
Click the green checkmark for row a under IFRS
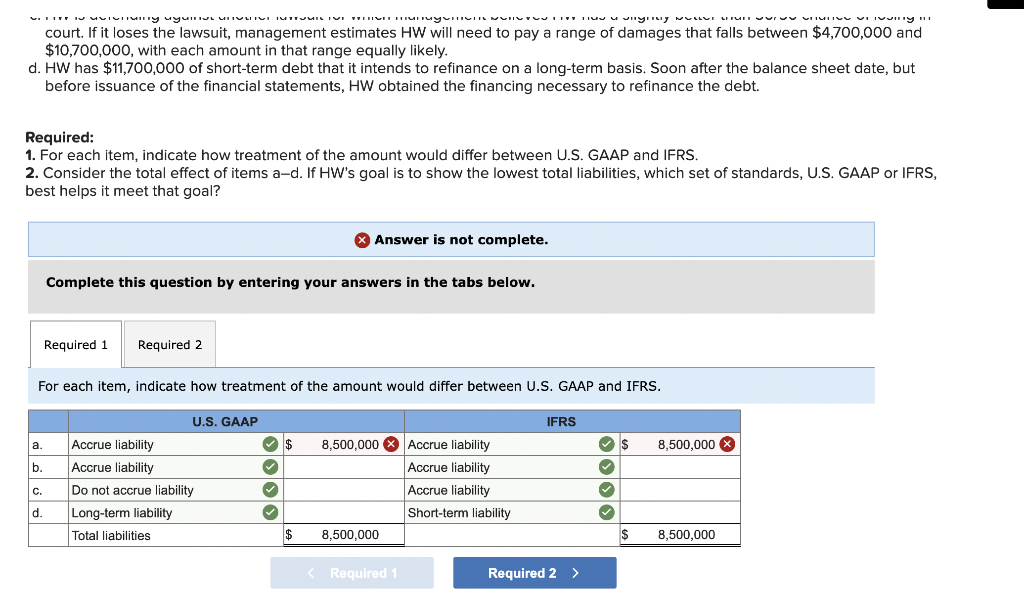click(605, 444)
